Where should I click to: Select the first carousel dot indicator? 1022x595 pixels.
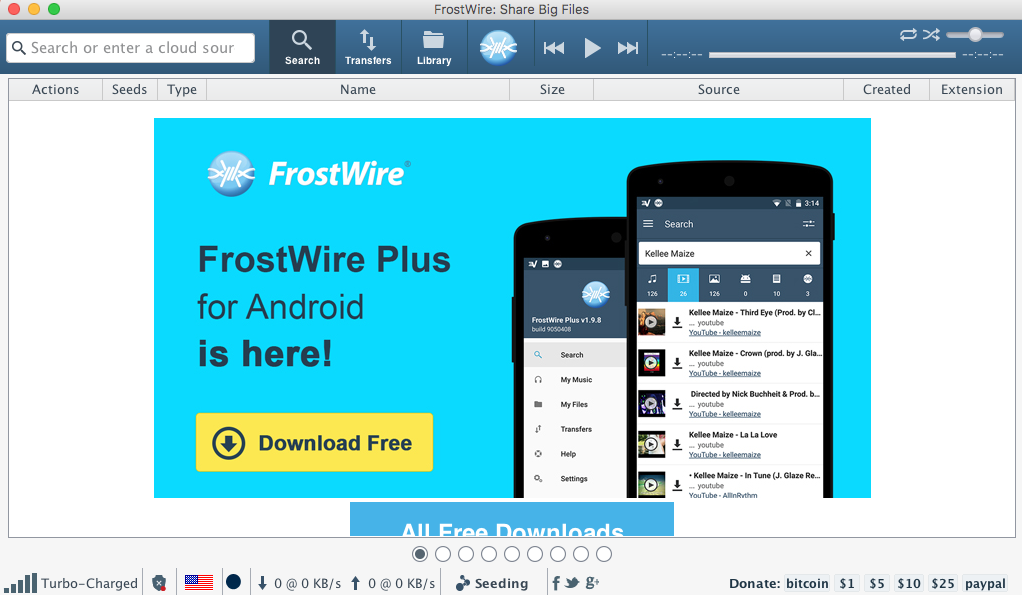point(419,553)
